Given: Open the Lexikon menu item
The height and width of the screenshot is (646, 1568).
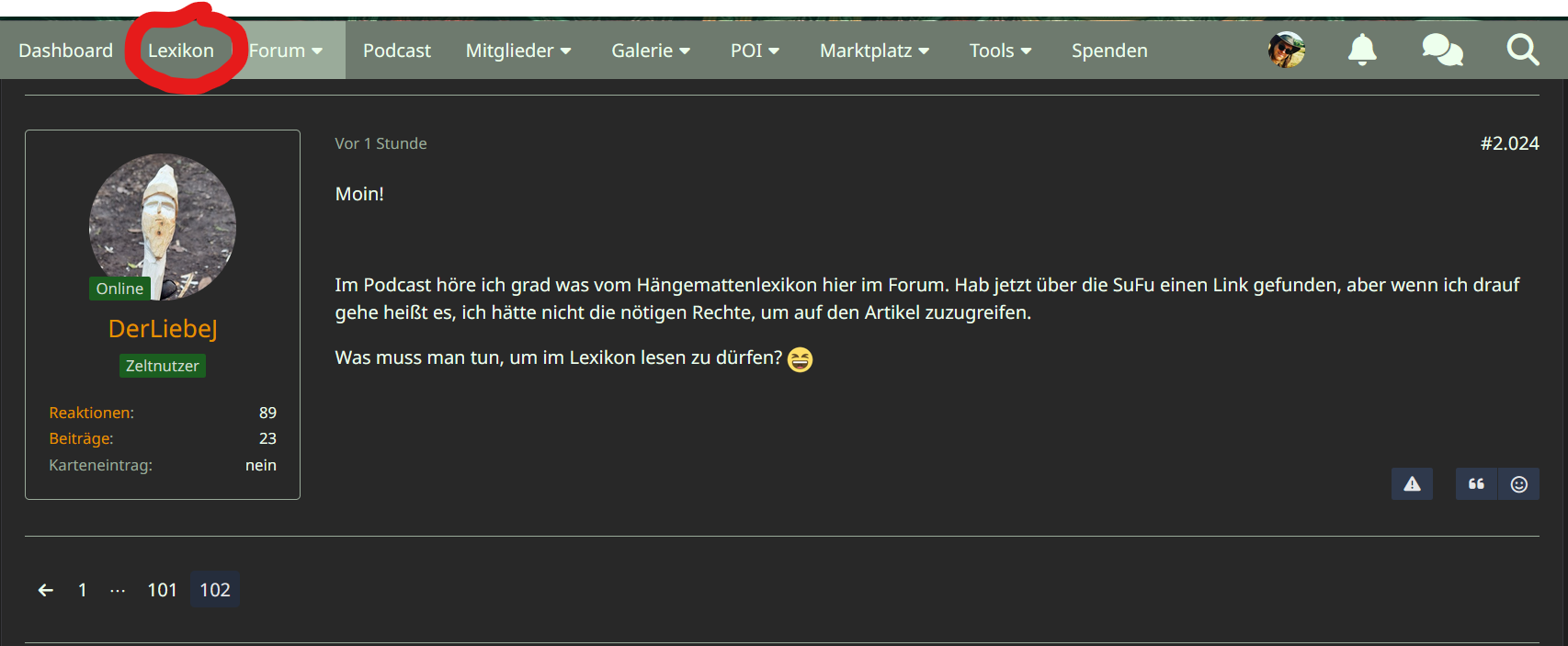Looking at the screenshot, I should (x=181, y=51).
